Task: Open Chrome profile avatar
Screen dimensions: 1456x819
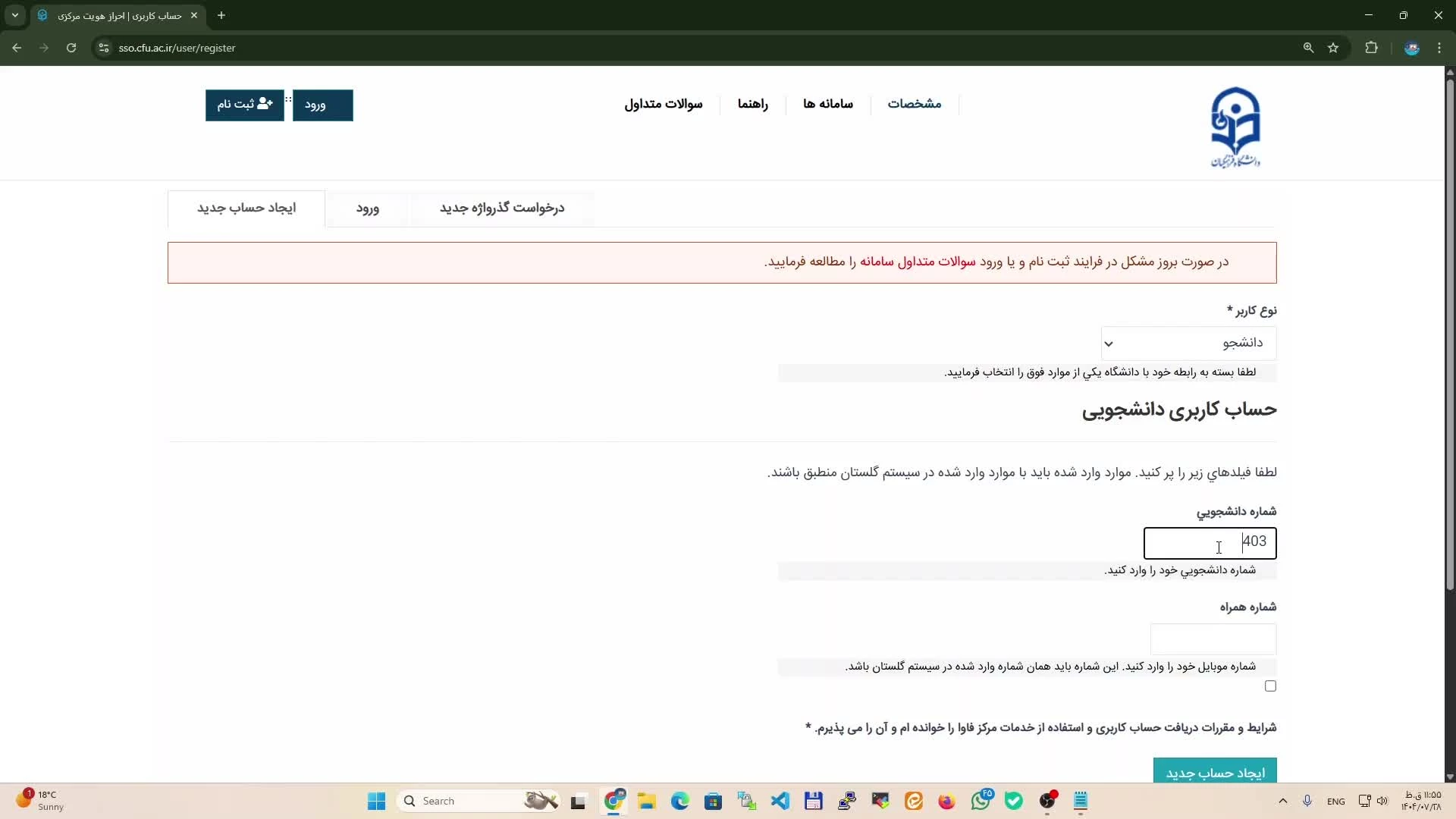Action: coord(1411,48)
